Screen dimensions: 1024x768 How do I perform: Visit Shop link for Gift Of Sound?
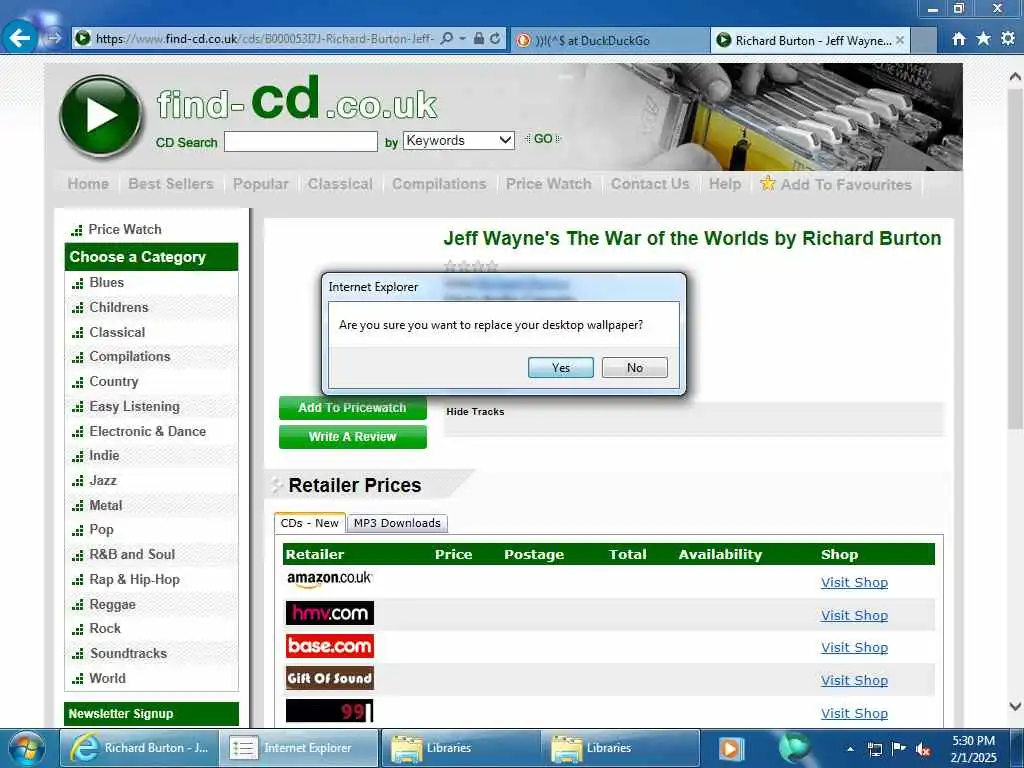click(x=854, y=680)
